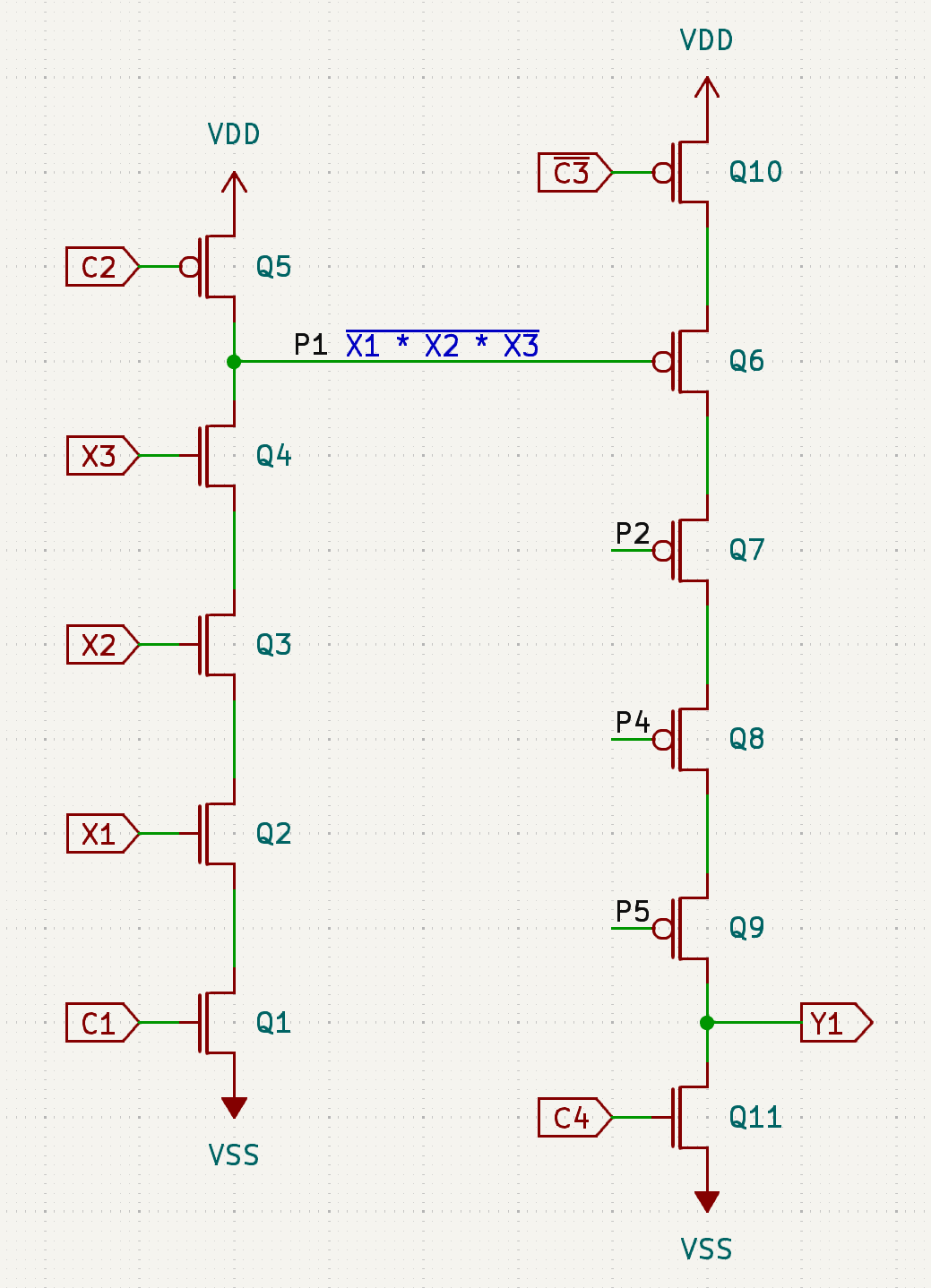Select the Q6 transistor gated by P1
The image size is (931, 1288).
pos(688,362)
